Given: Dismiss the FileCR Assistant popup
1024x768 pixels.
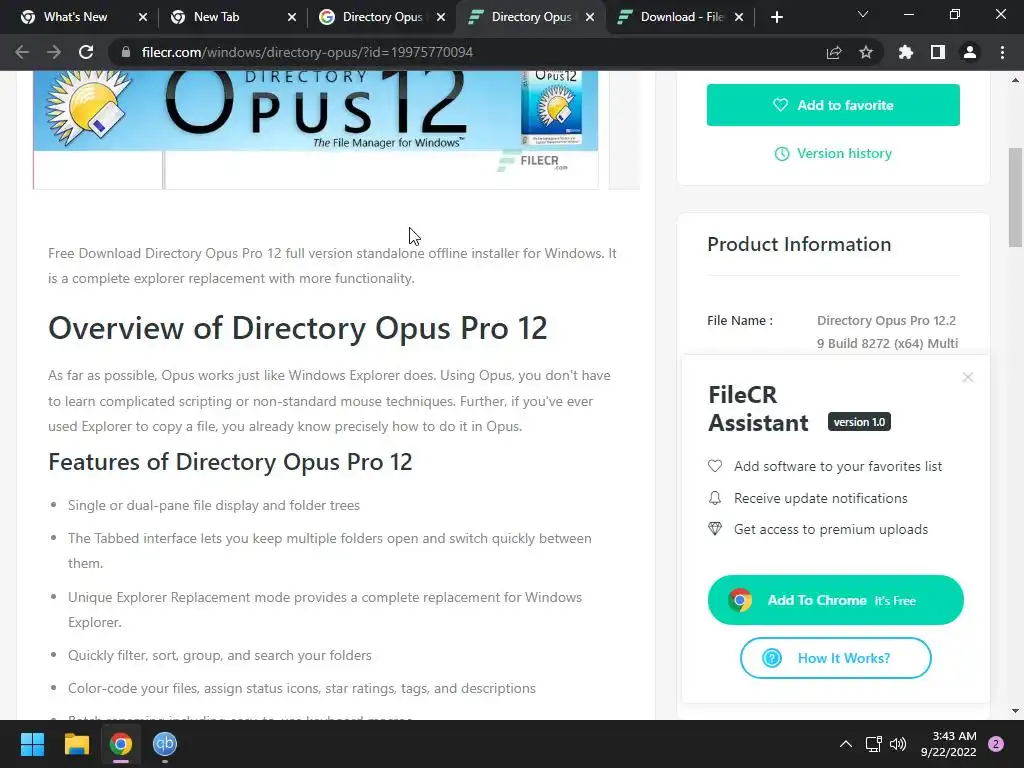Looking at the screenshot, I should click(967, 377).
